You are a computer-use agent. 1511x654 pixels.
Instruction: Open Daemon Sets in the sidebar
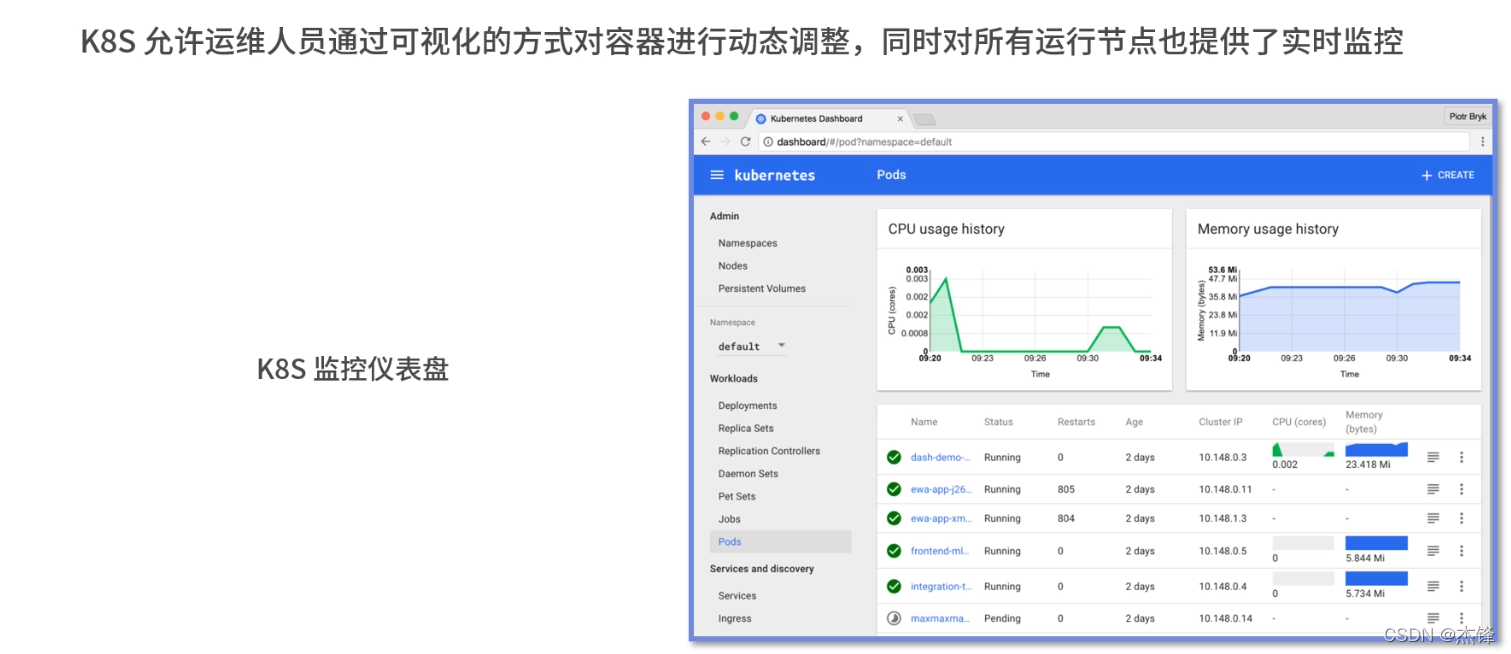pos(747,474)
